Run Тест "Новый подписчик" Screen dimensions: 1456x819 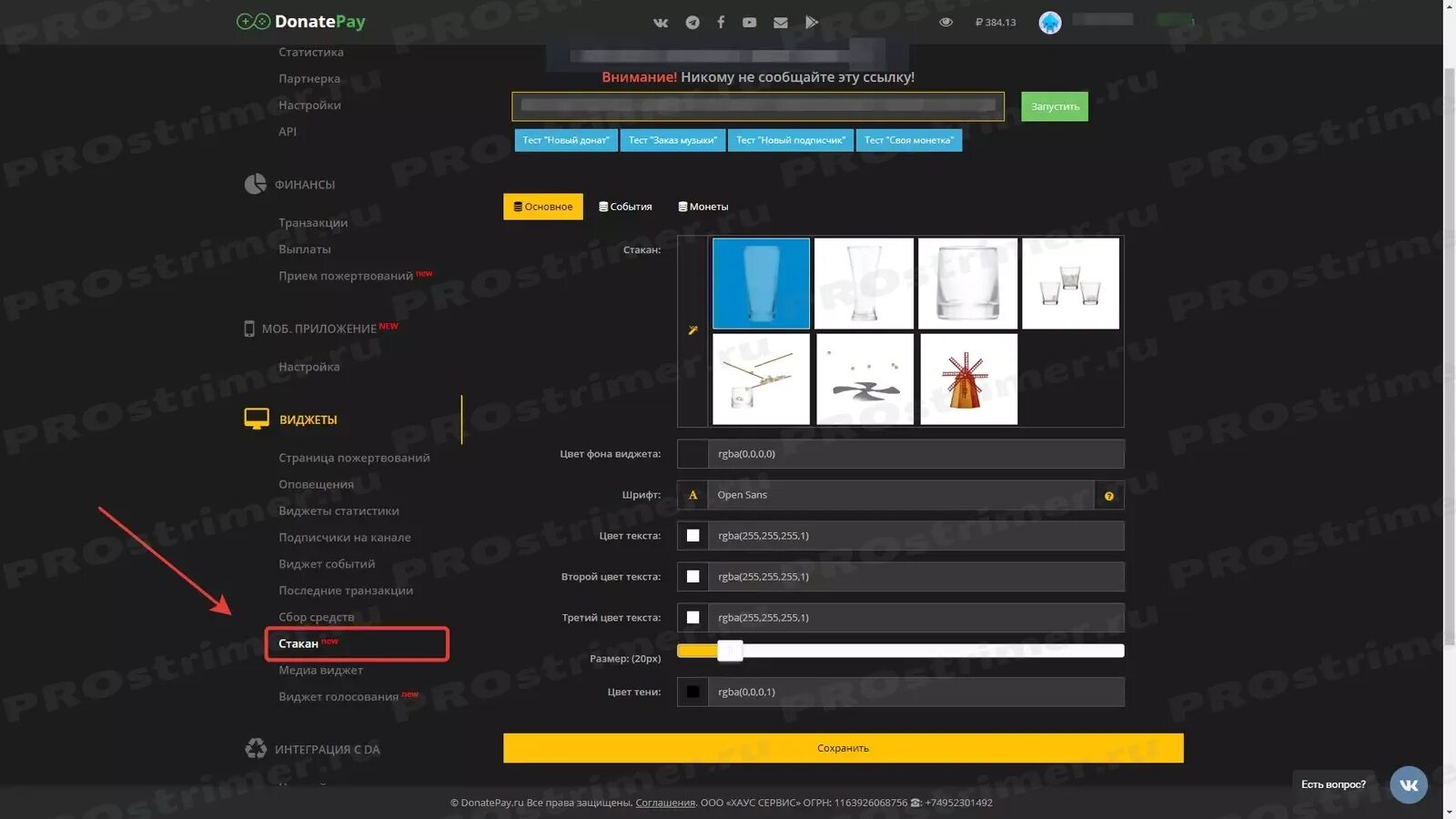coord(791,140)
